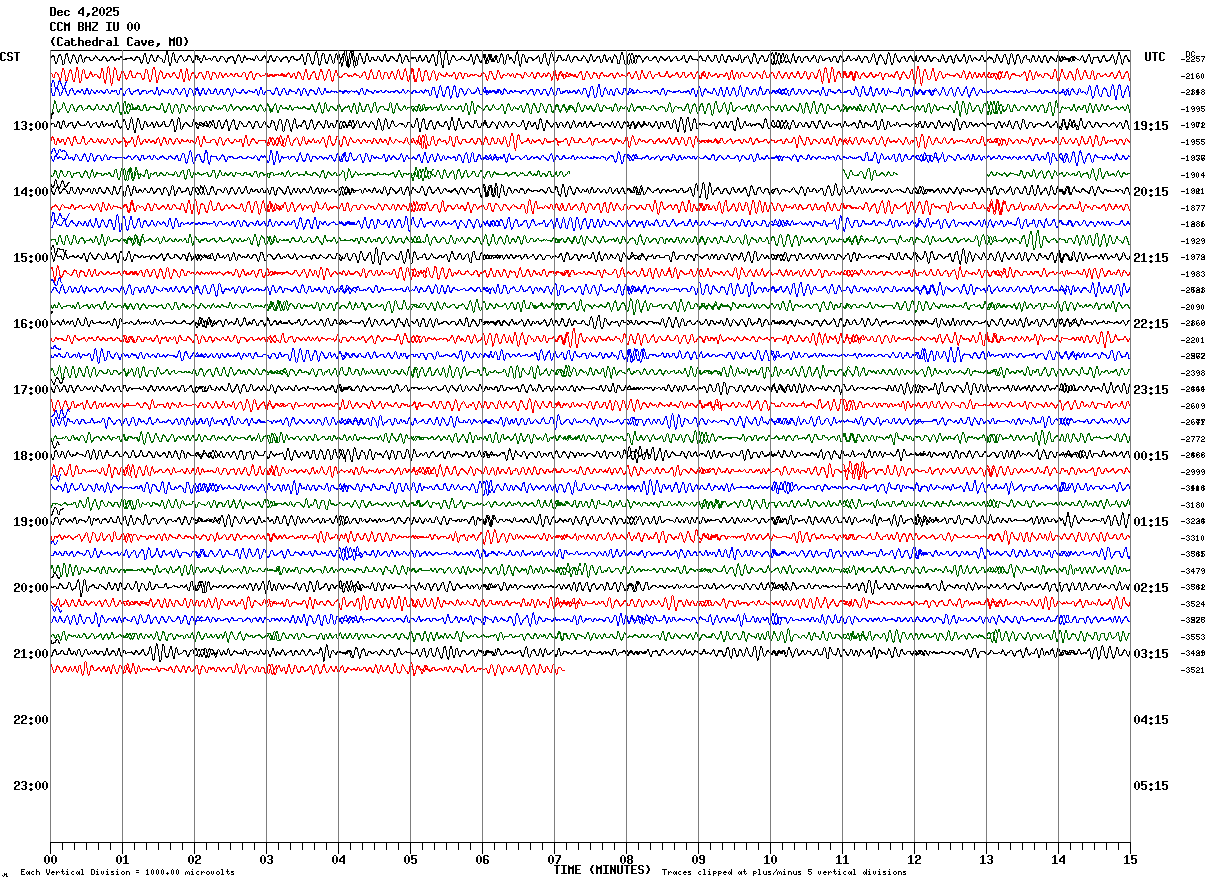Screen dimensions: 1210x886
Task: Select the Dec 4,2025 date header
Action: tap(84, 12)
